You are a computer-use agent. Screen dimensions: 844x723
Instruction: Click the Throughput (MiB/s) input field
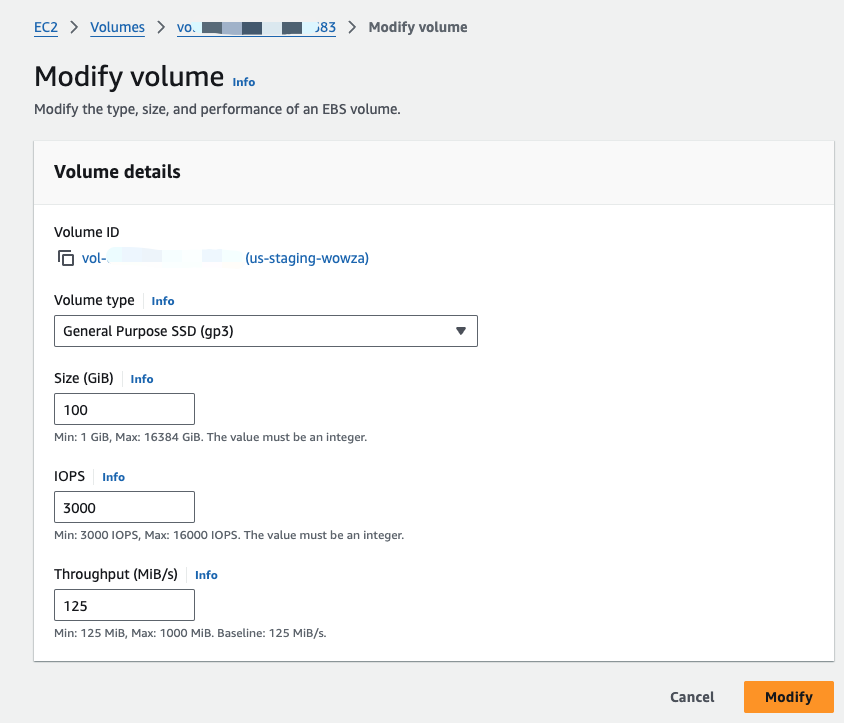[124, 606]
